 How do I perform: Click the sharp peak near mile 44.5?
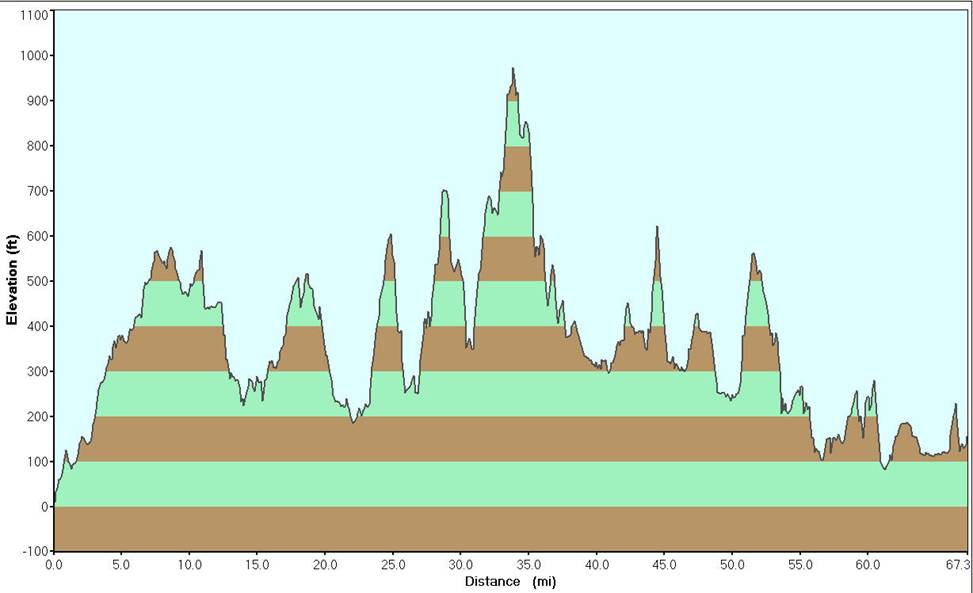tap(657, 228)
